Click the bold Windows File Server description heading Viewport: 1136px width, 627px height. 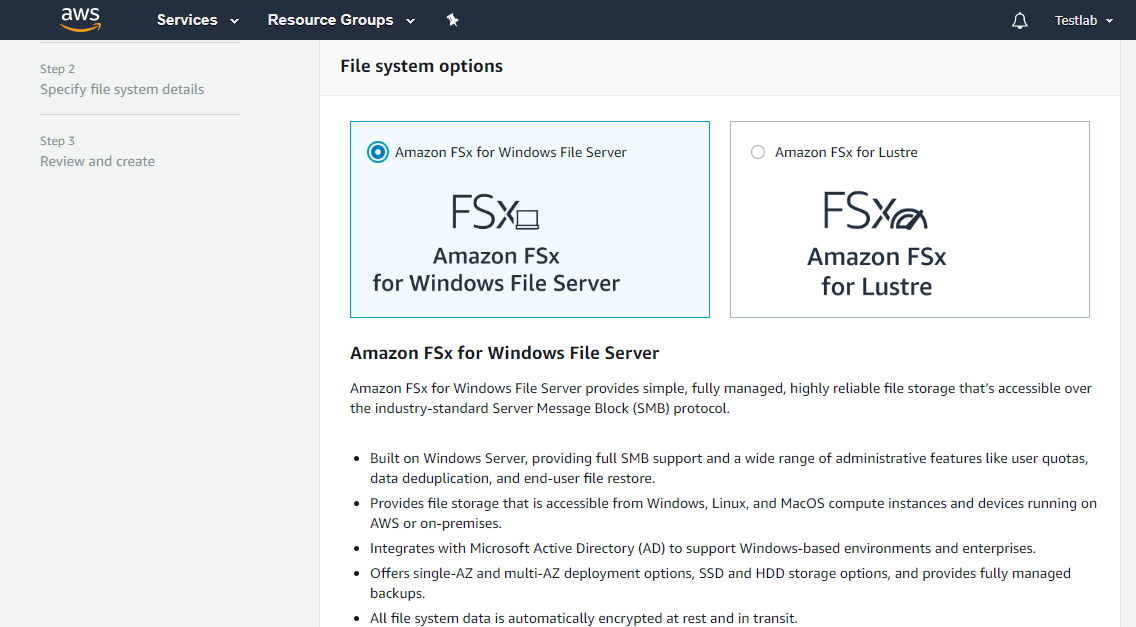tap(504, 353)
